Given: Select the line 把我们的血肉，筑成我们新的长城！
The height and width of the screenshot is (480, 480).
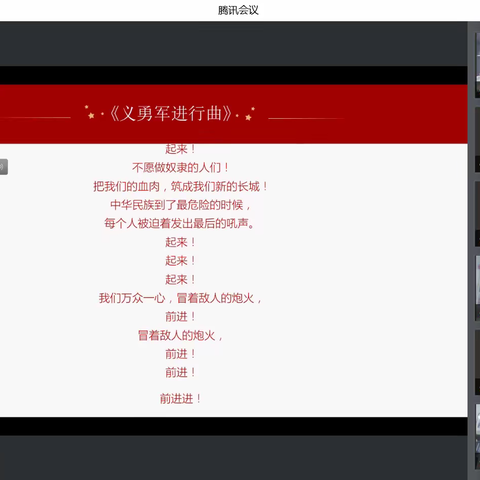Looking at the screenshot, I should pyautogui.click(x=180, y=186).
